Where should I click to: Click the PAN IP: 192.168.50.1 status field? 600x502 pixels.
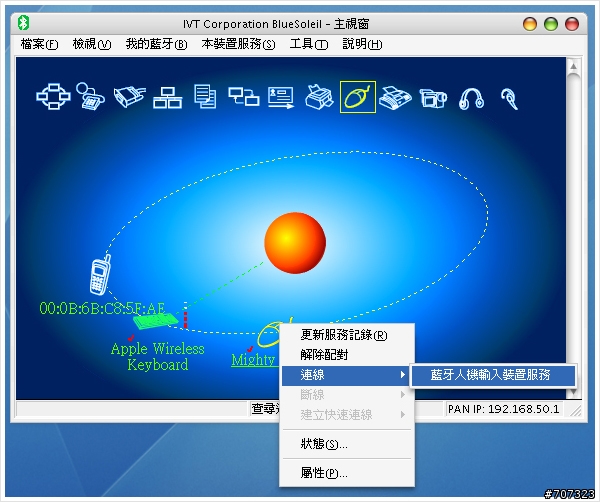tap(503, 409)
